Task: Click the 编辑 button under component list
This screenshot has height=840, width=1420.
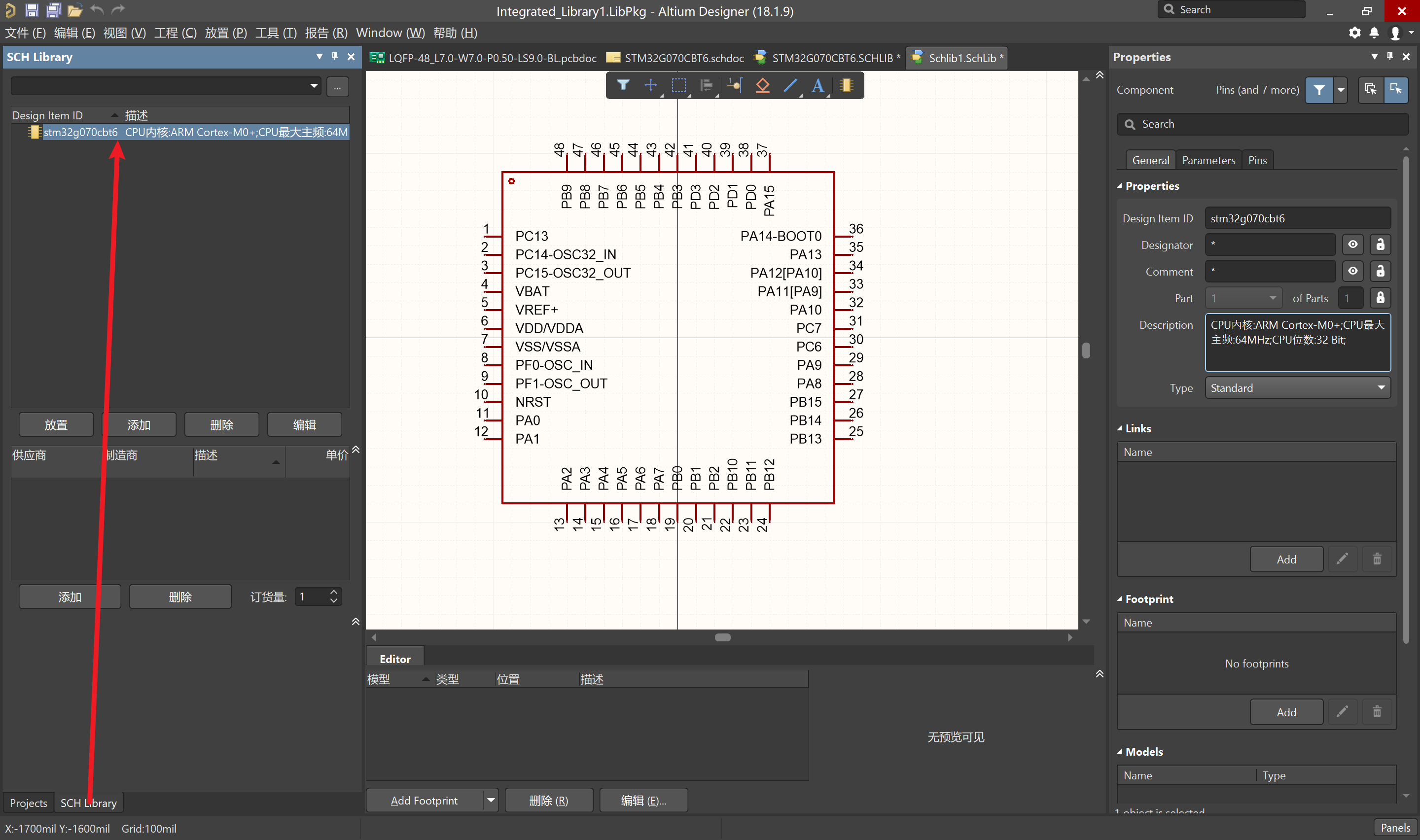Action: coord(305,424)
